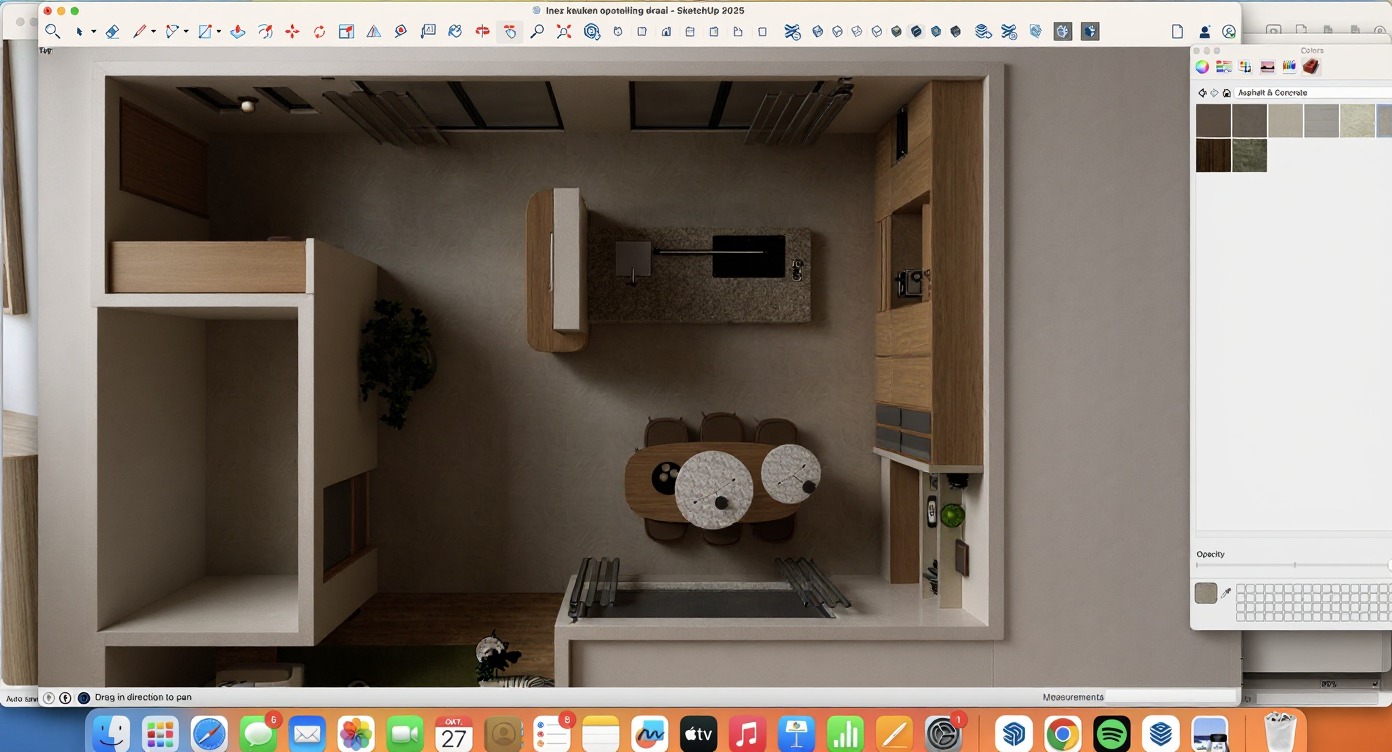The width and height of the screenshot is (1392, 752).
Task: Select the Eraser tool
Action: pyautogui.click(x=112, y=32)
